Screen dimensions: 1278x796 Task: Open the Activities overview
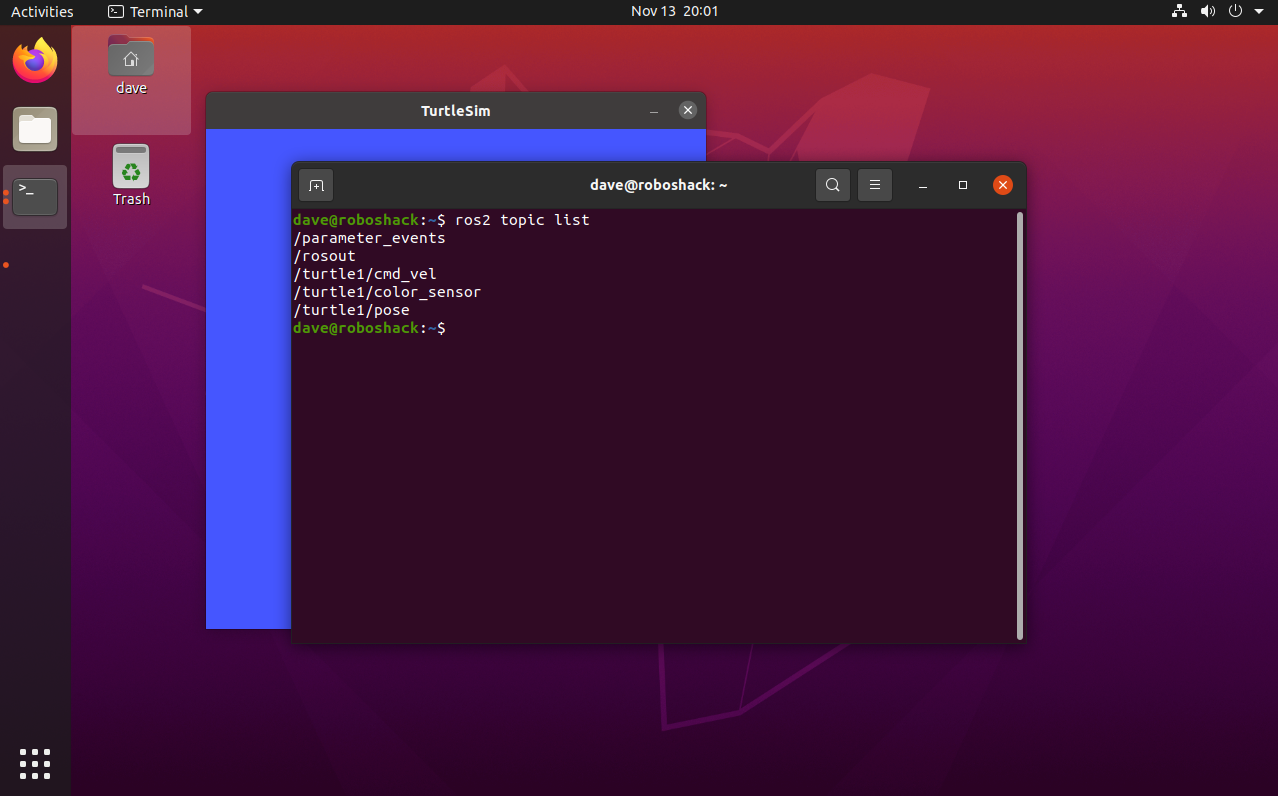pos(42,12)
